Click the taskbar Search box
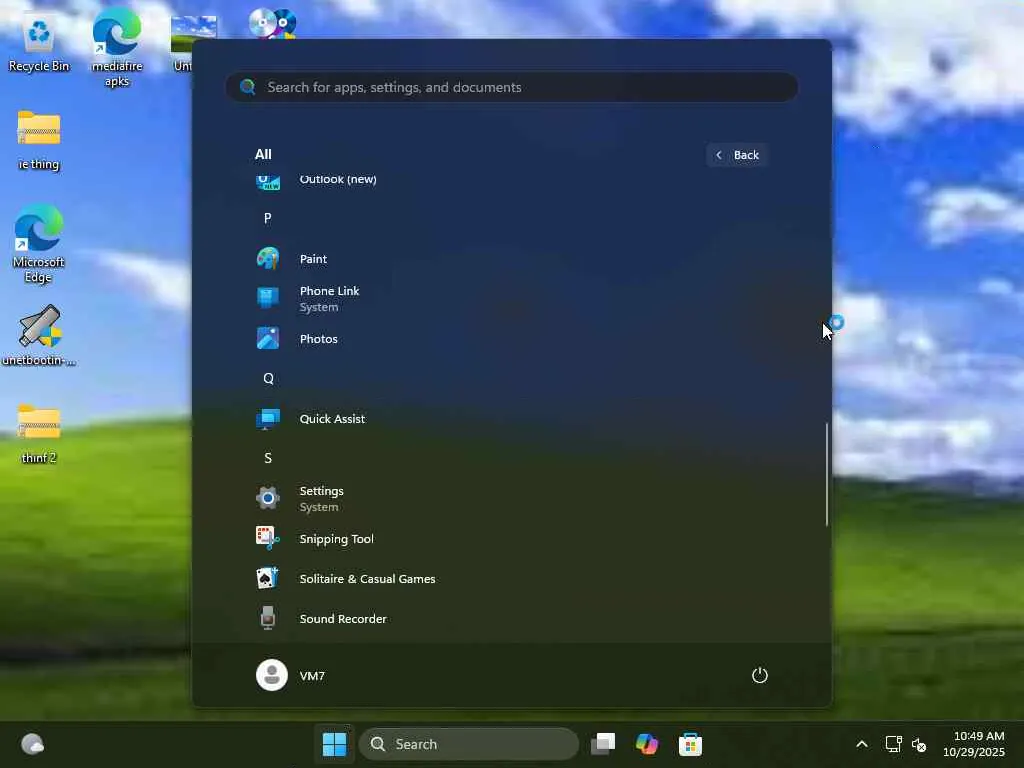This screenshot has height=768, width=1024. coord(468,744)
